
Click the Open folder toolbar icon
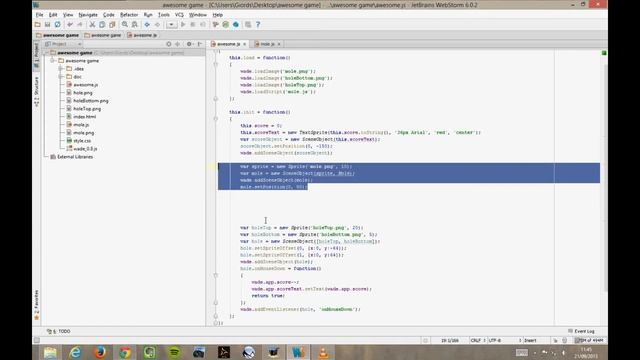click(x=38, y=24)
